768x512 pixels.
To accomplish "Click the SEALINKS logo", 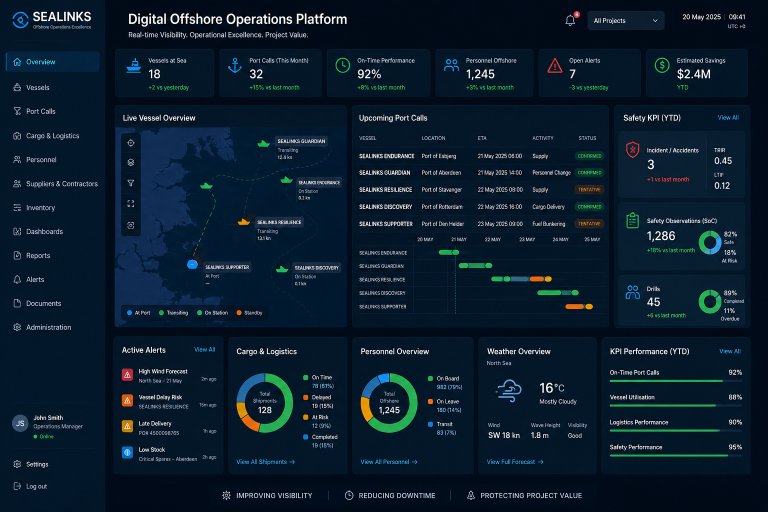I will (x=51, y=20).
